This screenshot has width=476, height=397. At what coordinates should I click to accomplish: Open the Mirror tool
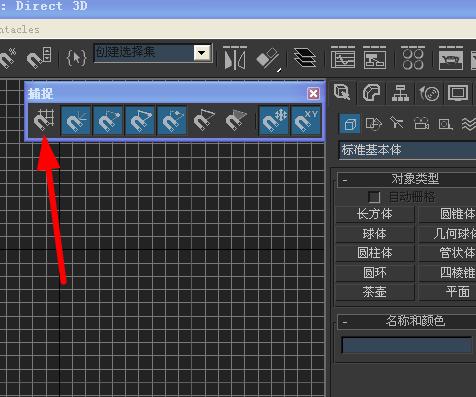(235, 59)
